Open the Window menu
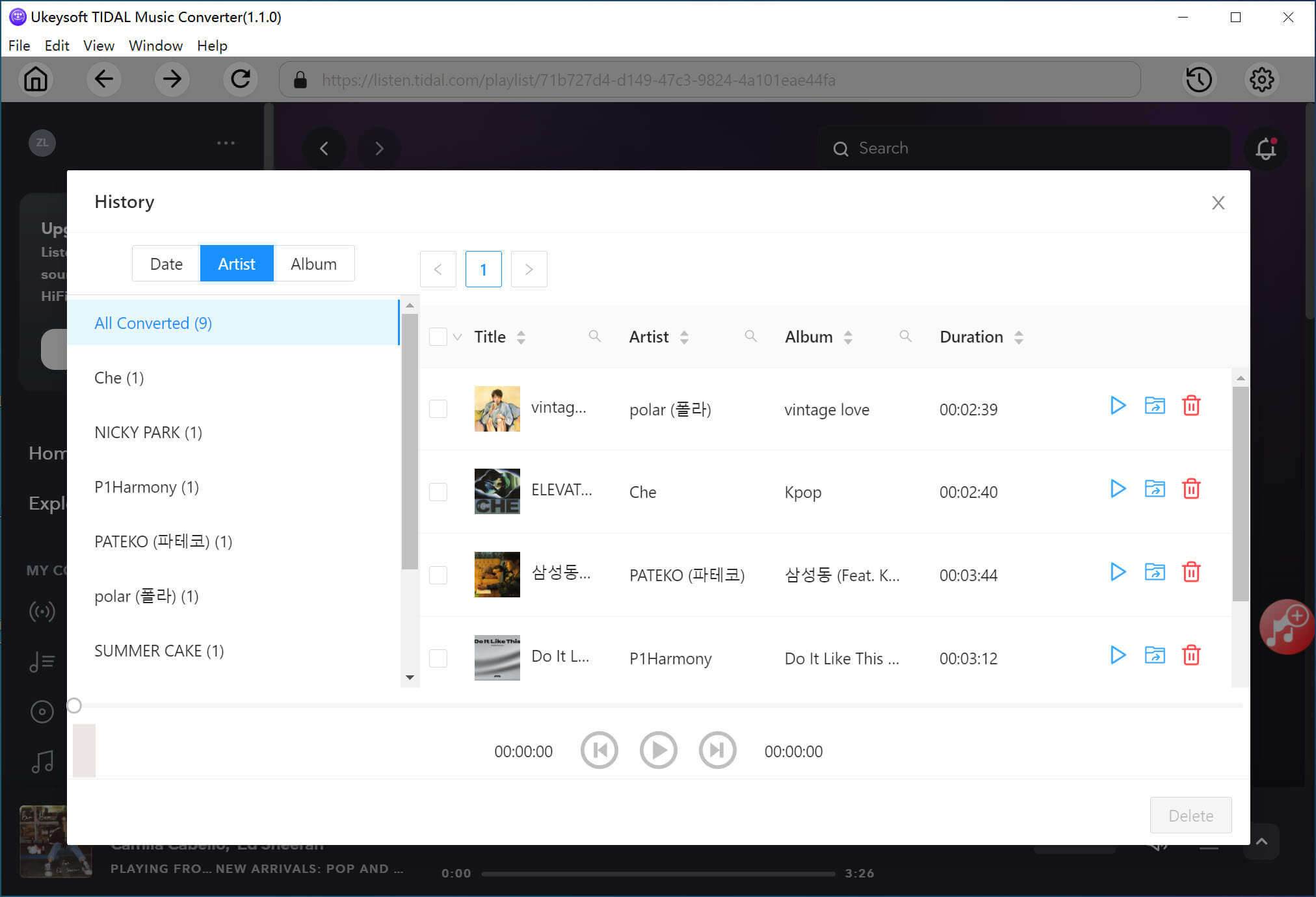This screenshot has width=1316, height=897. click(x=155, y=45)
